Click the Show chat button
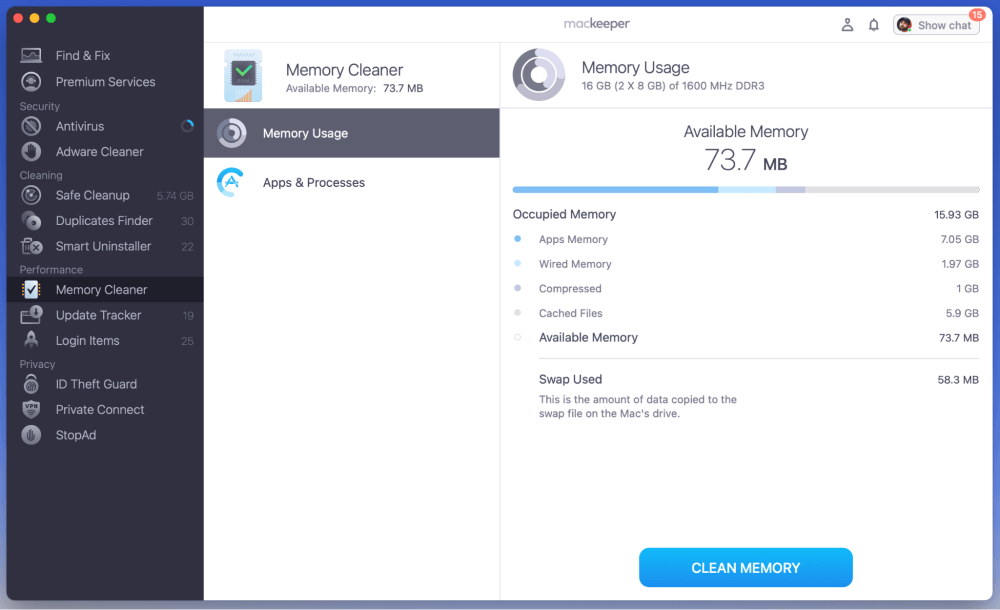The height and width of the screenshot is (610, 1000). point(936,25)
